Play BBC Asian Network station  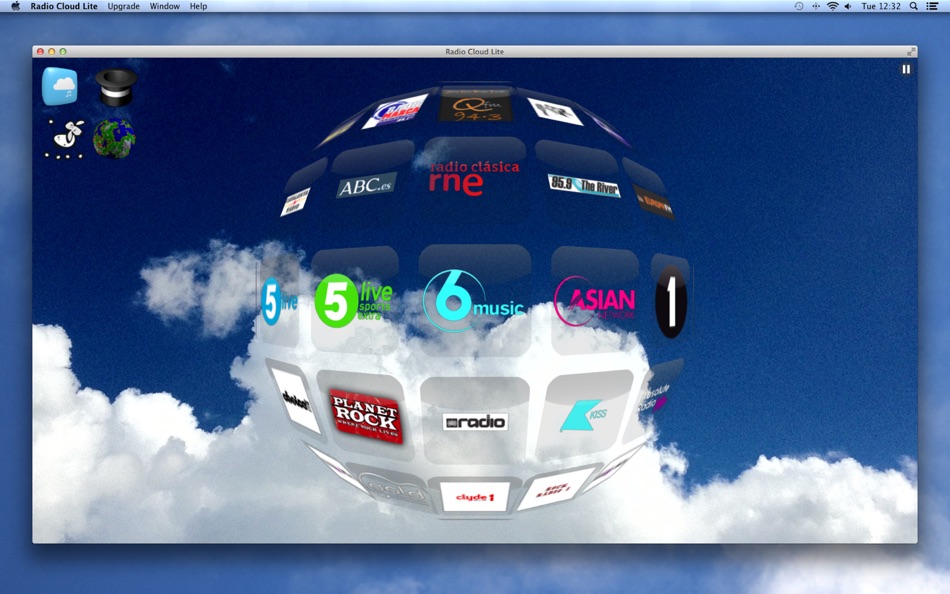pos(595,301)
